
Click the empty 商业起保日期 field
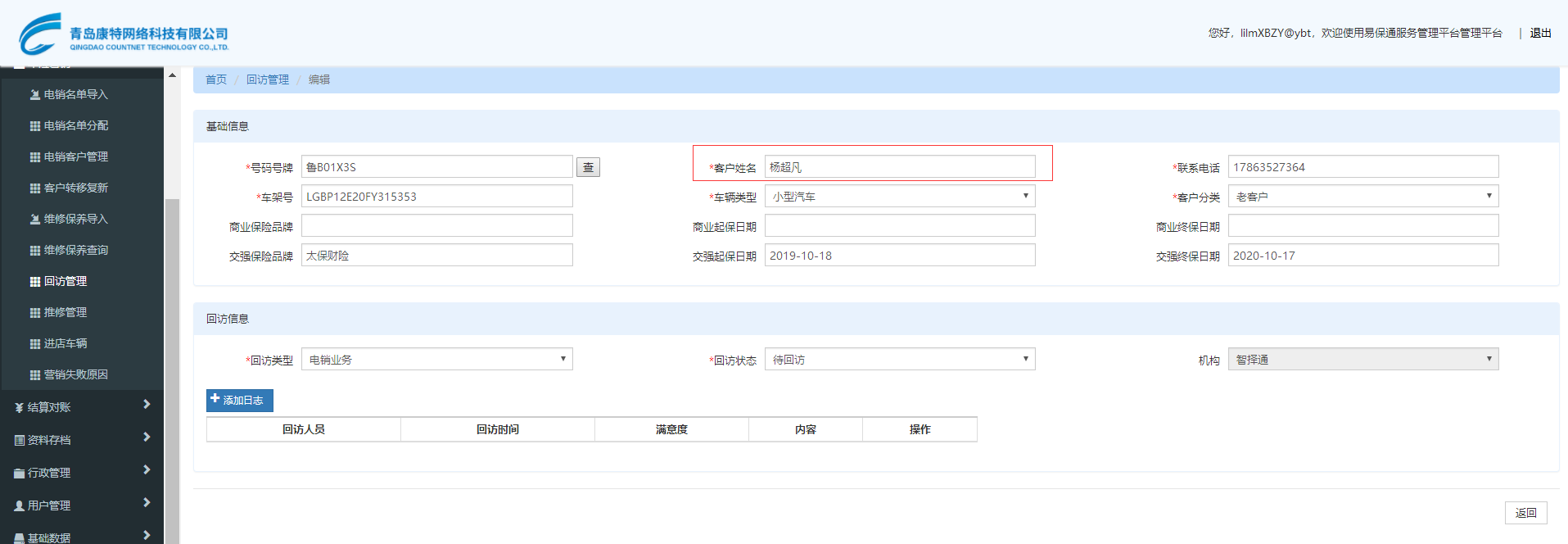(x=900, y=225)
